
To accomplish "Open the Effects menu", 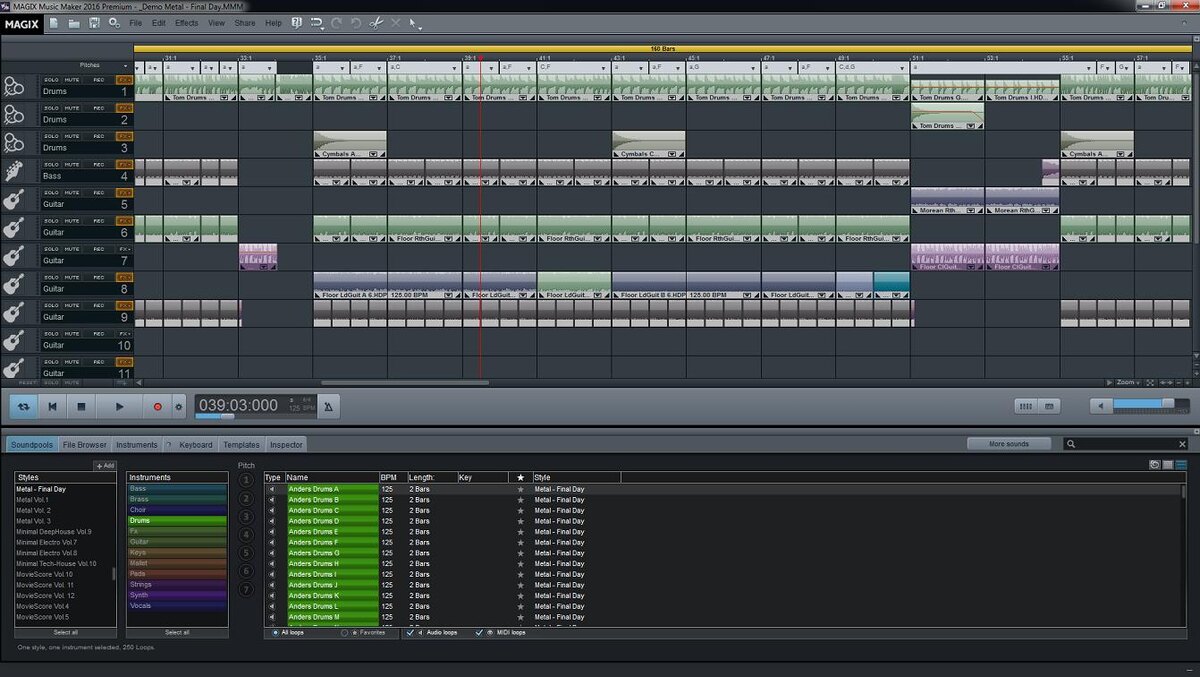I will coord(186,23).
